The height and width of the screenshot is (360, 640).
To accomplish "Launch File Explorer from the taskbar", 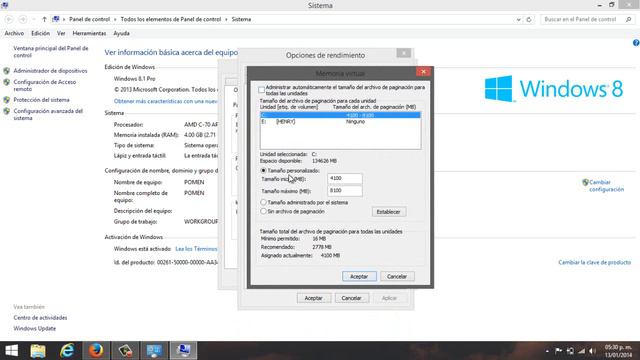I will coord(38,351).
